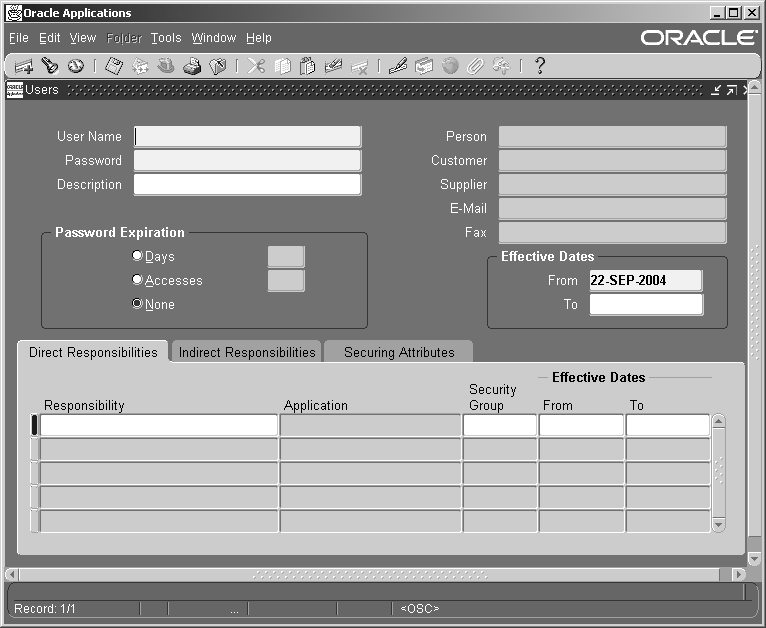Click the user Effective Dates To field

pos(646,304)
